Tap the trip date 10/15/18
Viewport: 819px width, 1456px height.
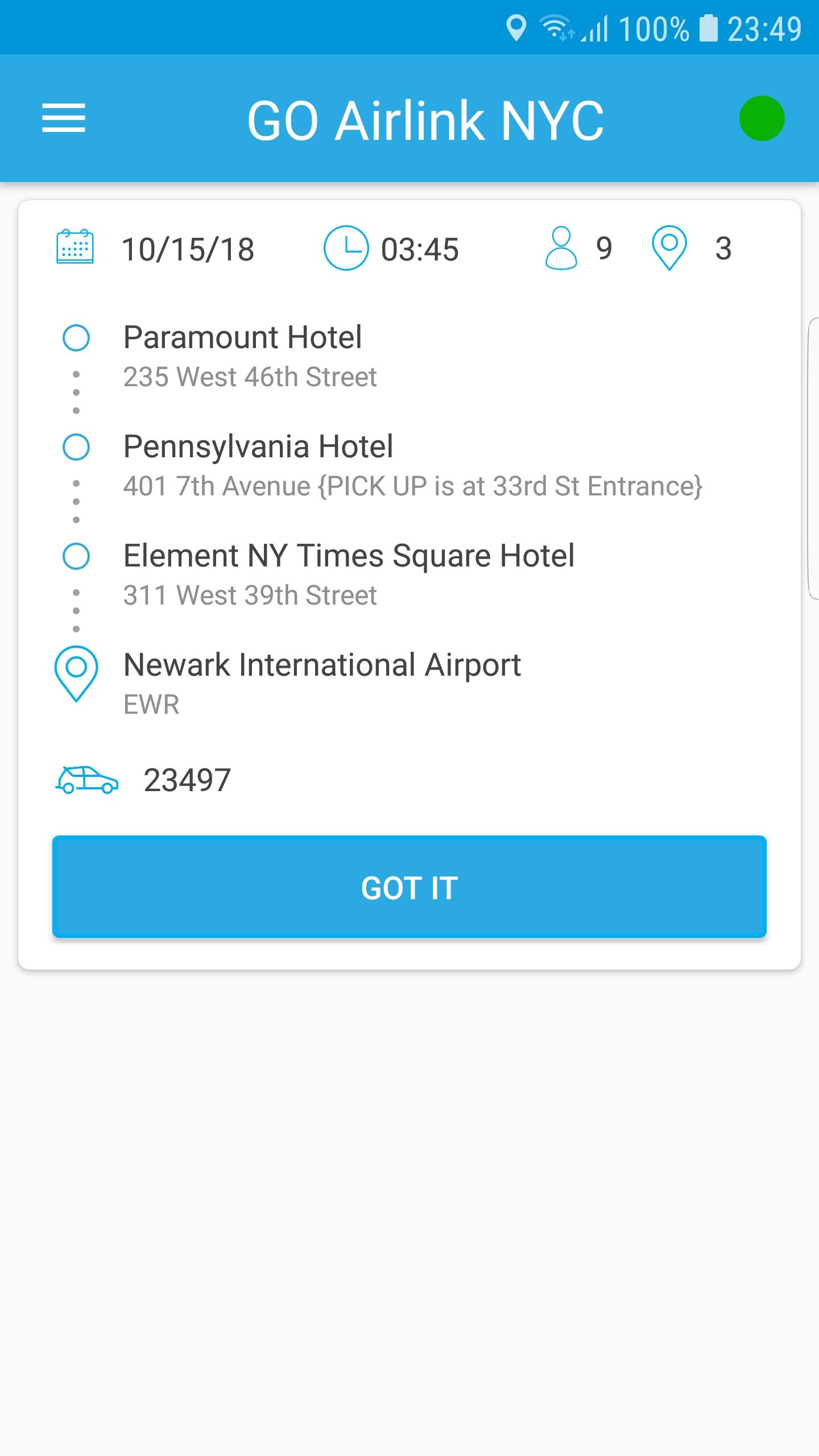click(x=188, y=249)
